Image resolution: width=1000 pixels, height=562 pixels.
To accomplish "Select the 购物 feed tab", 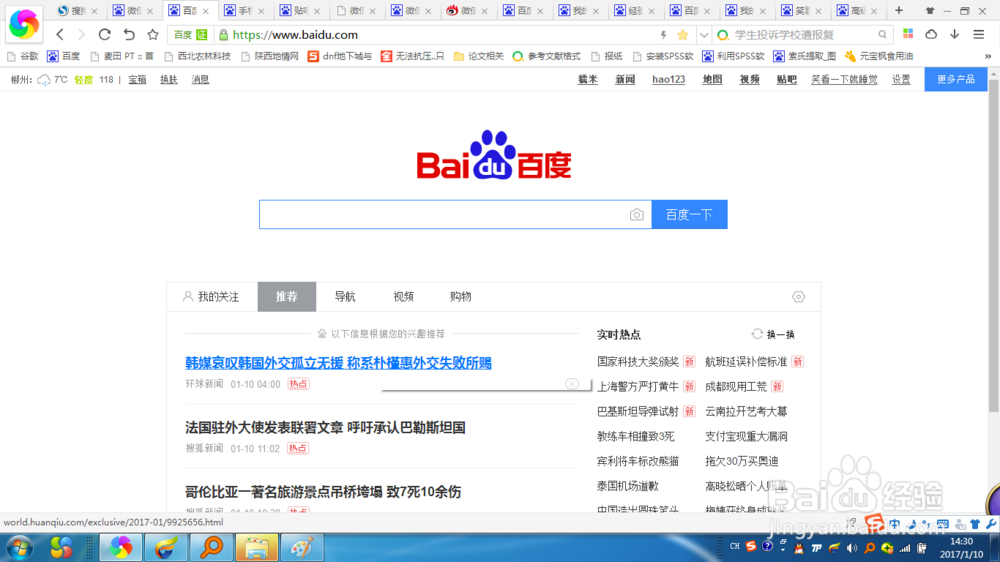I will click(460, 297).
